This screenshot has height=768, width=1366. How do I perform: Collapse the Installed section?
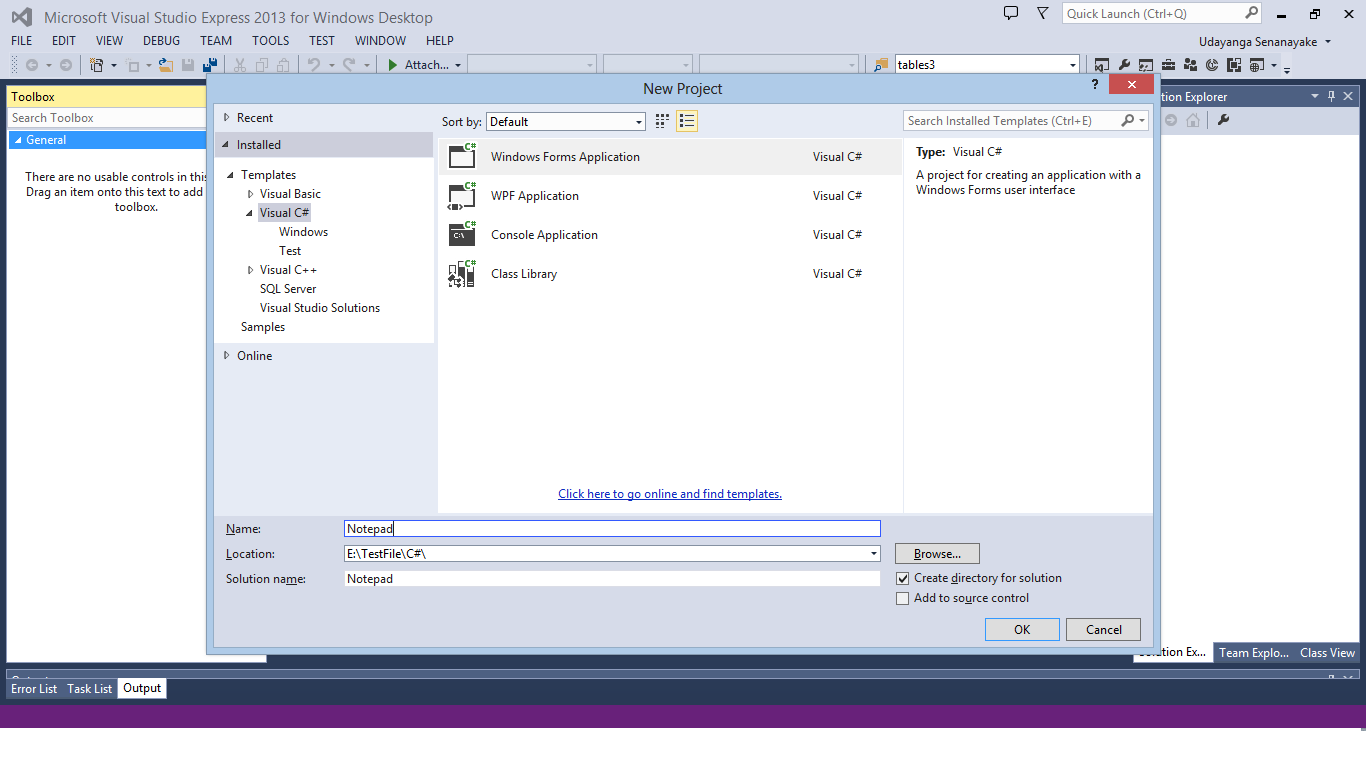pyautogui.click(x=227, y=145)
